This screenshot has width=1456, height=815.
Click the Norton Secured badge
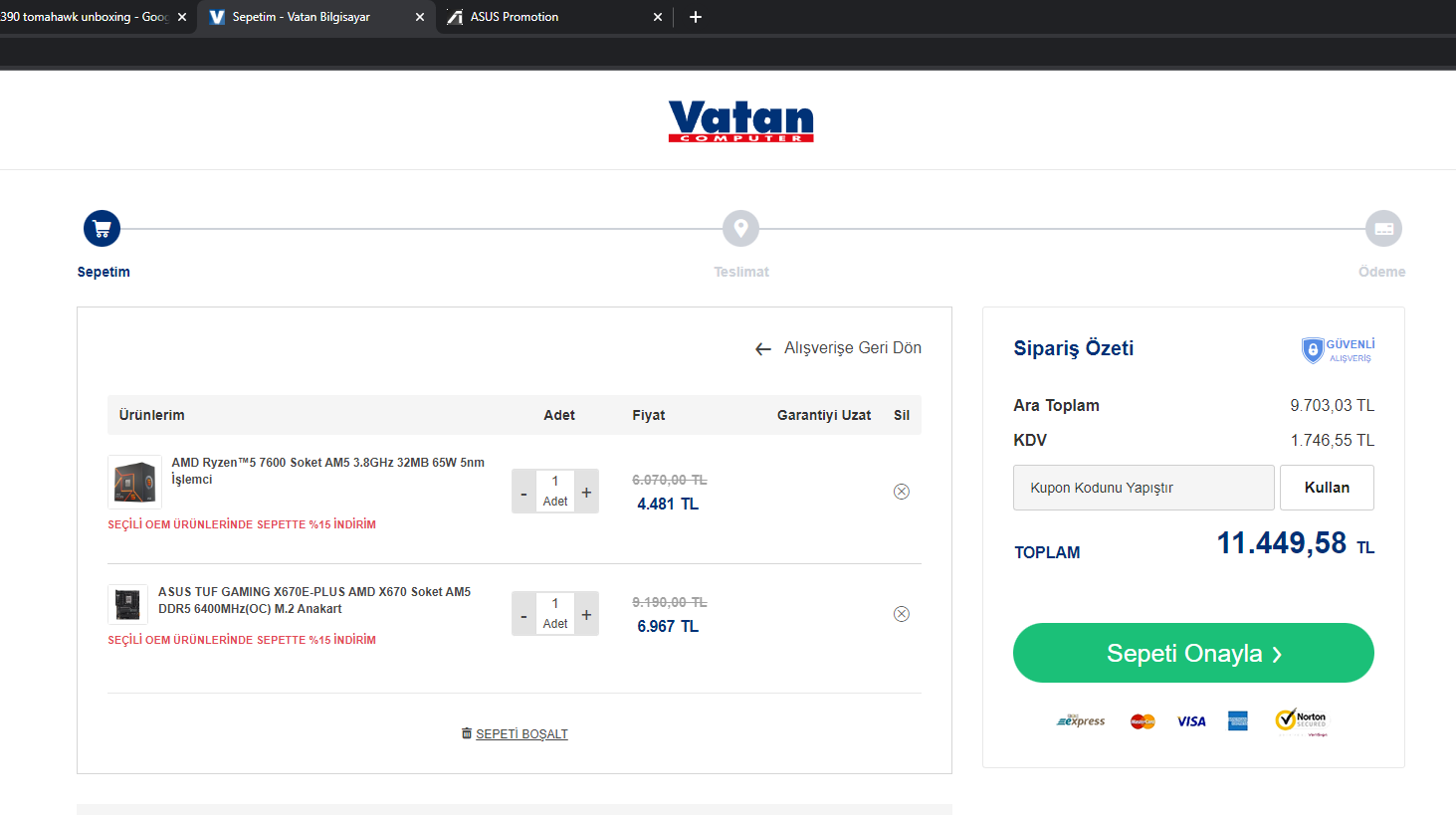1301,720
